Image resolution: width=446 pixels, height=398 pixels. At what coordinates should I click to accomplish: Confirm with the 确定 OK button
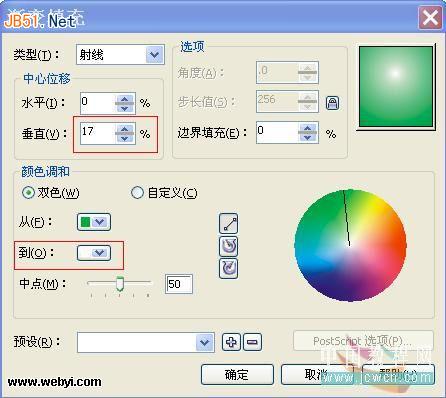point(237,375)
